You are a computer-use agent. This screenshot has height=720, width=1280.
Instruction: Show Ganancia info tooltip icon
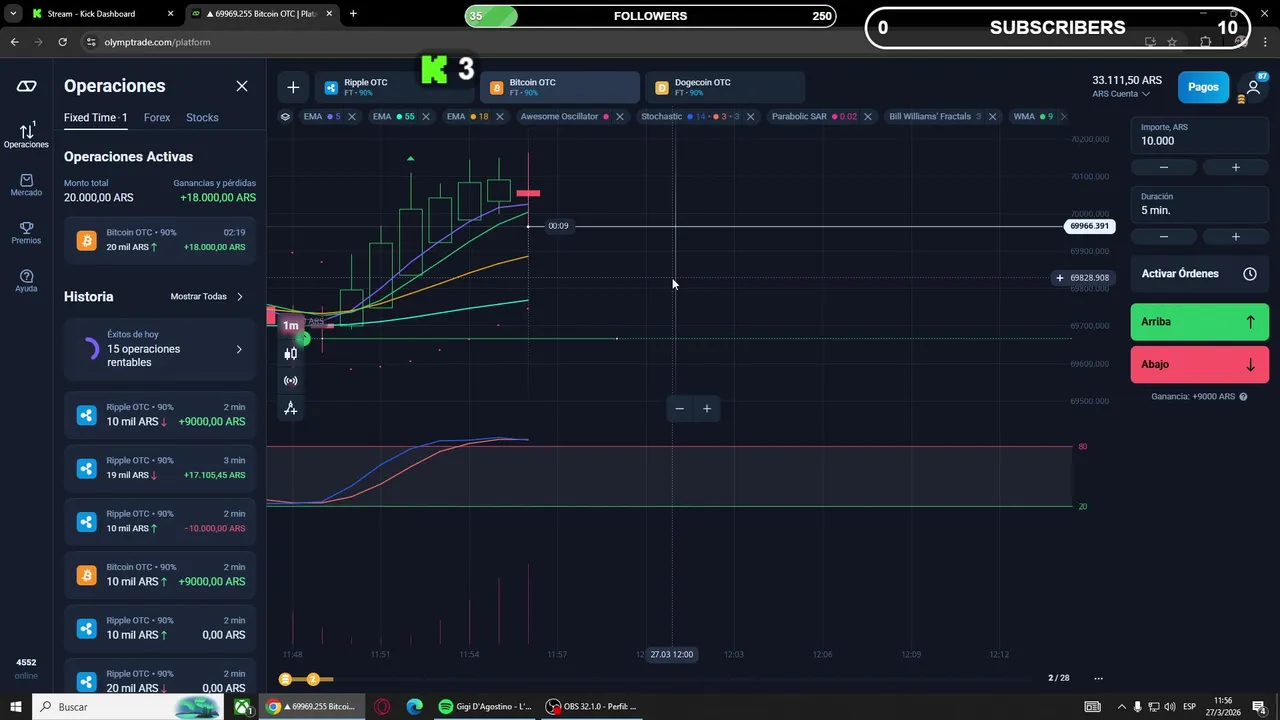point(1243,397)
